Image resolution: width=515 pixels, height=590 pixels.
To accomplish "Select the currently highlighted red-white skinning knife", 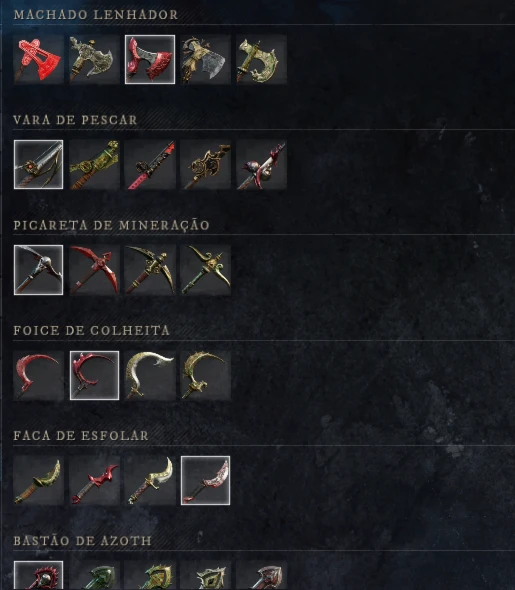I will (x=205, y=481).
